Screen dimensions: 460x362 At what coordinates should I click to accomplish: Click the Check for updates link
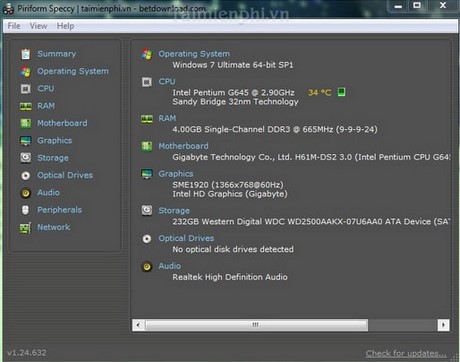[x=406, y=353]
